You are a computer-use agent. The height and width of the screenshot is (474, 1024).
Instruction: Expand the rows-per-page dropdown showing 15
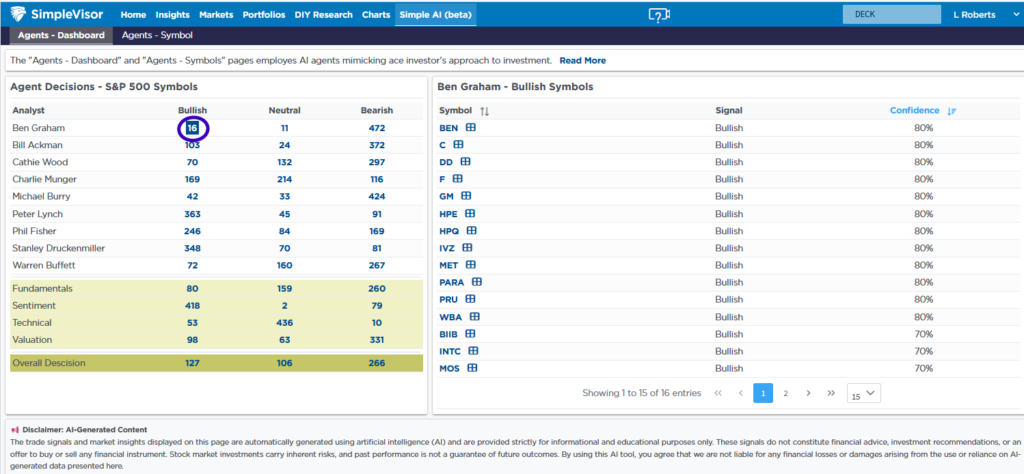863,393
